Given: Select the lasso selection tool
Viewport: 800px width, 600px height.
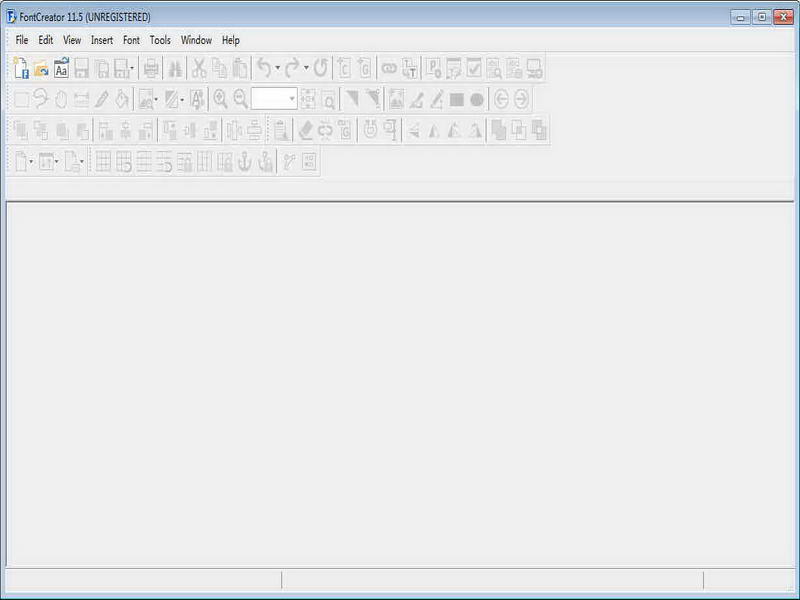Looking at the screenshot, I should tap(41, 98).
